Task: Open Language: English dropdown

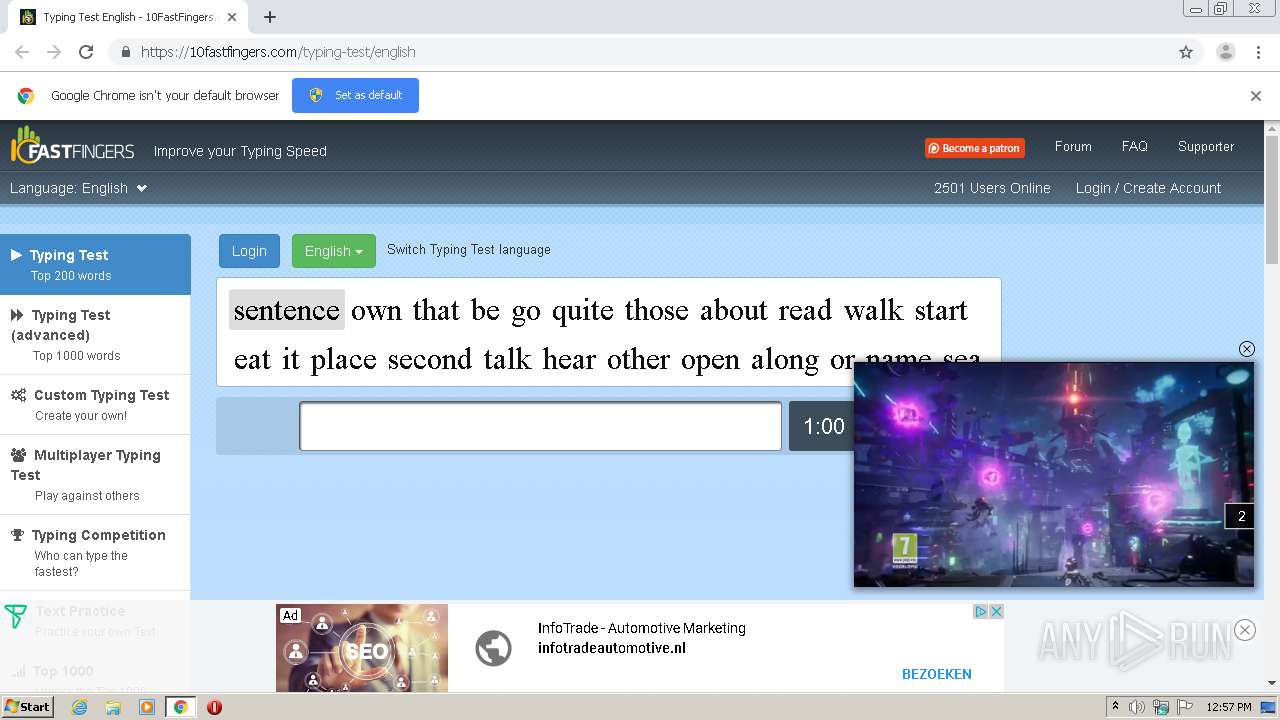Action: (79, 188)
